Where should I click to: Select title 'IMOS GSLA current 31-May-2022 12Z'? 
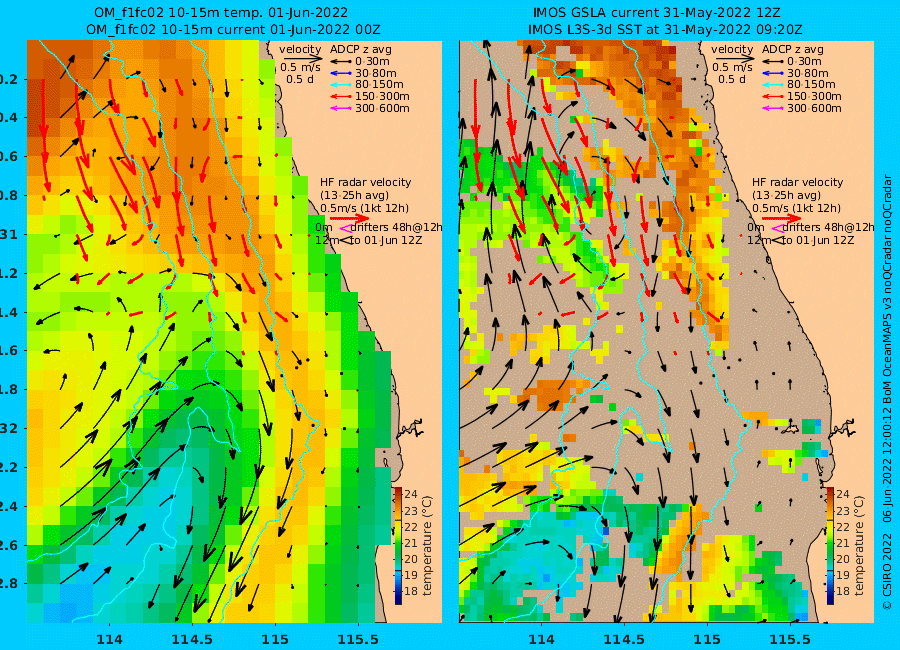click(x=657, y=13)
